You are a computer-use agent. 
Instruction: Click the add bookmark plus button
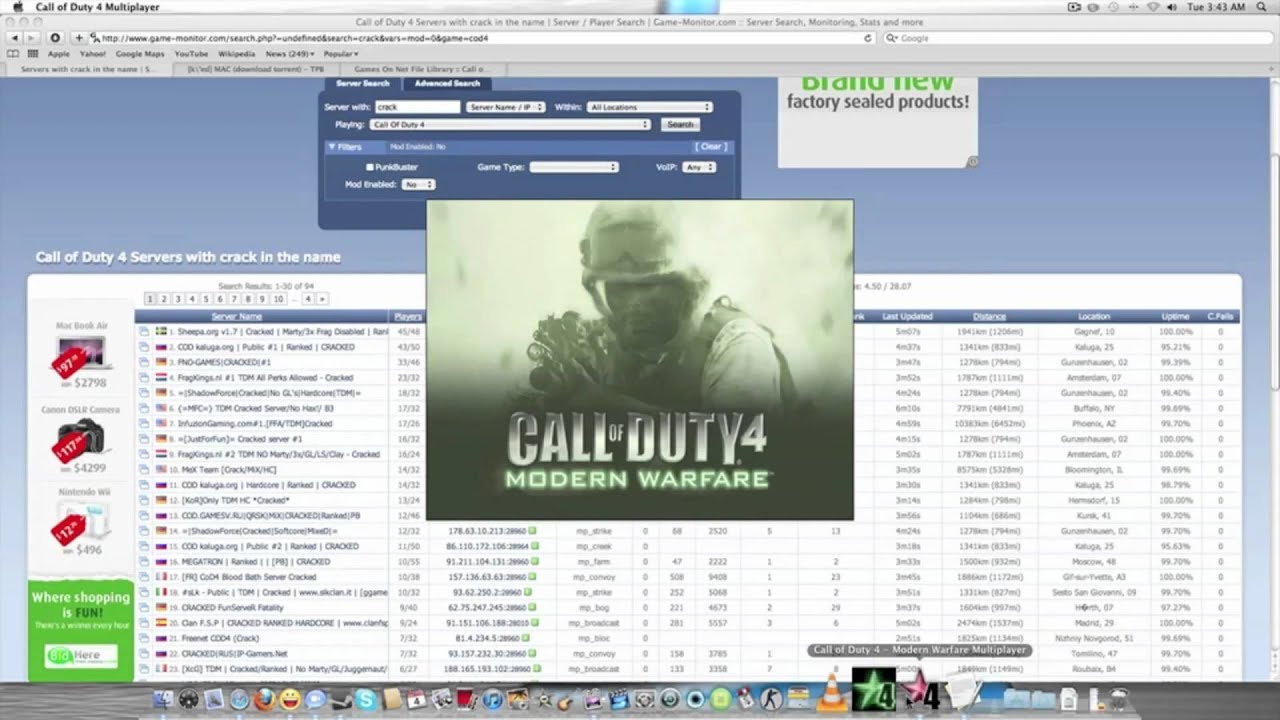click(x=79, y=38)
